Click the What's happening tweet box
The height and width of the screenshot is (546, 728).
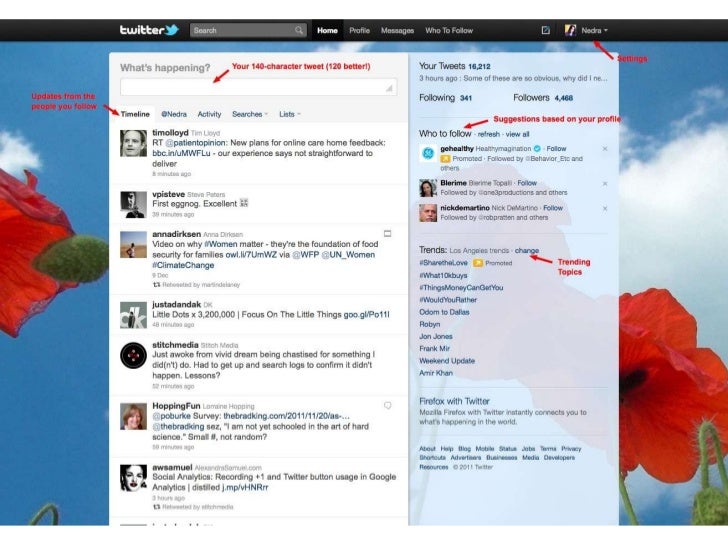(258, 87)
